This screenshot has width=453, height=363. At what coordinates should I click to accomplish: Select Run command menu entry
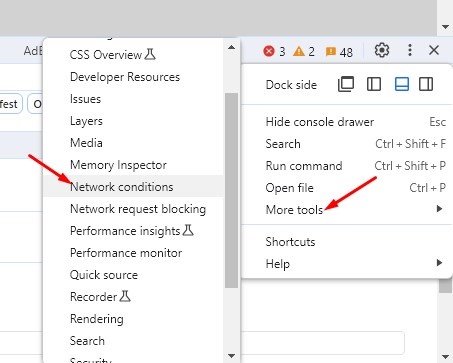(347, 166)
